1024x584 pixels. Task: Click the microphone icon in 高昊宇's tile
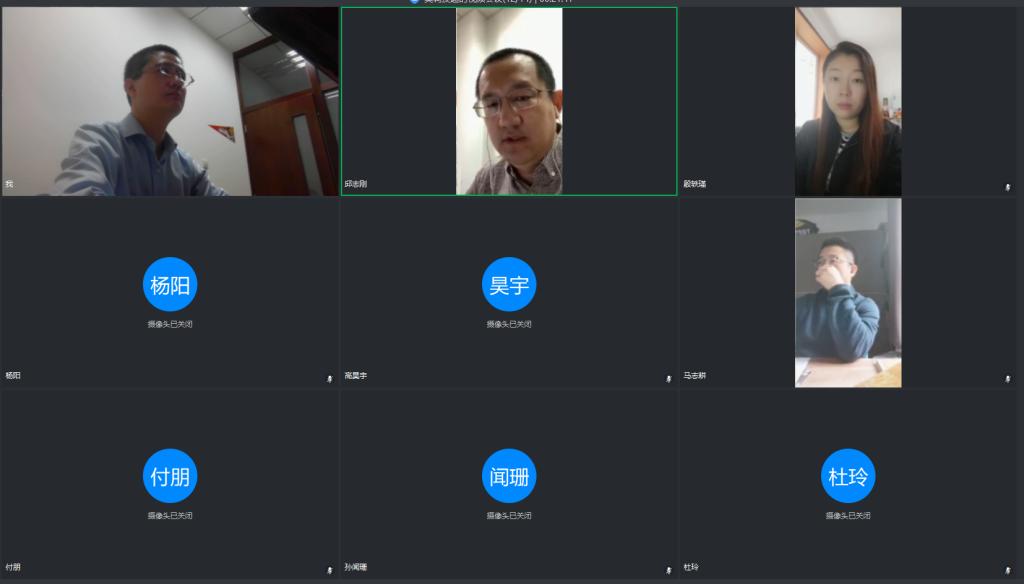pos(669,379)
